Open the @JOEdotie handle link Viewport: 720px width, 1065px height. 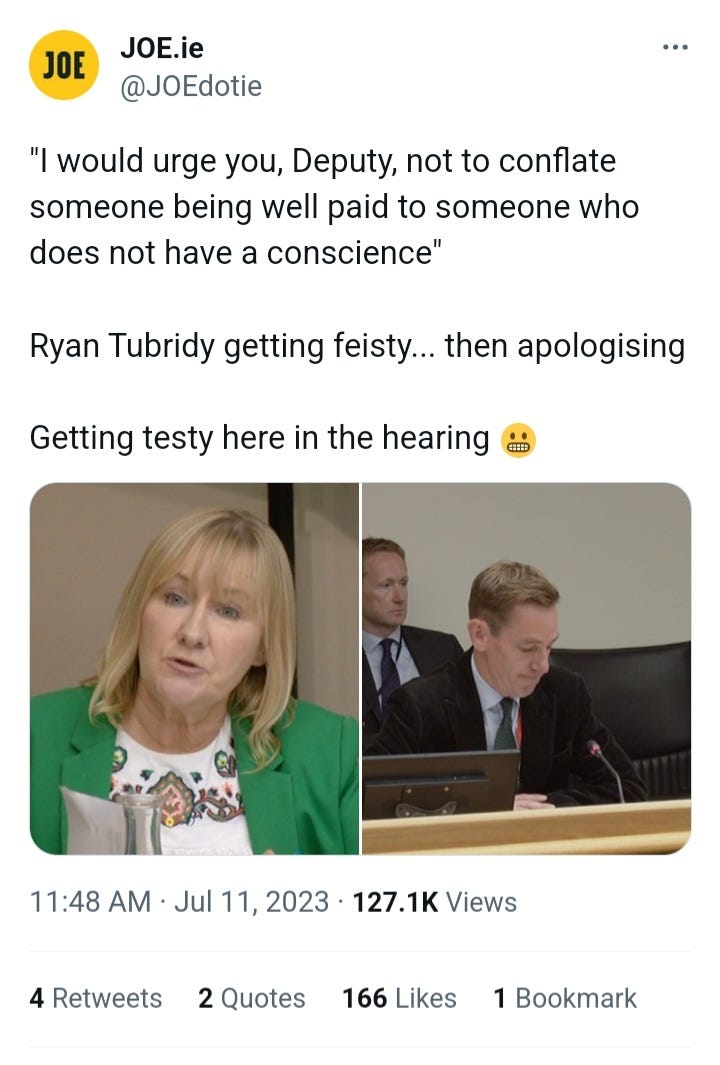click(x=191, y=86)
